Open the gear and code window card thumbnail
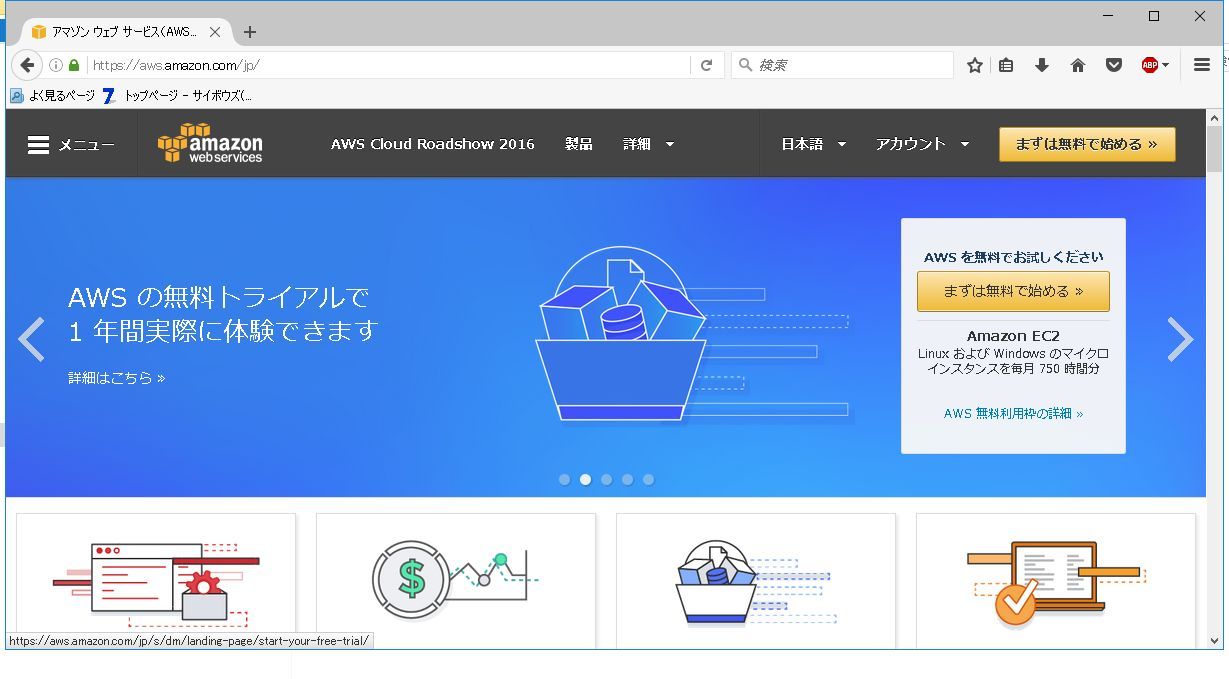 [x=156, y=582]
